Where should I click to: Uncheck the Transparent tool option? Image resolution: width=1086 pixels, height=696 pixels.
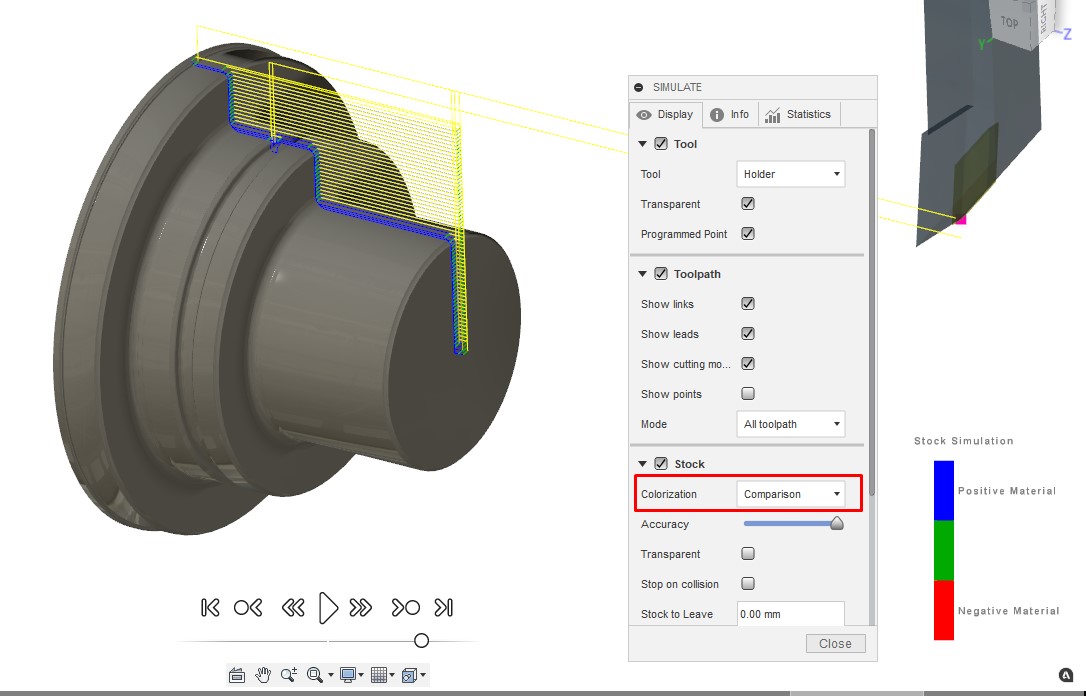point(747,203)
